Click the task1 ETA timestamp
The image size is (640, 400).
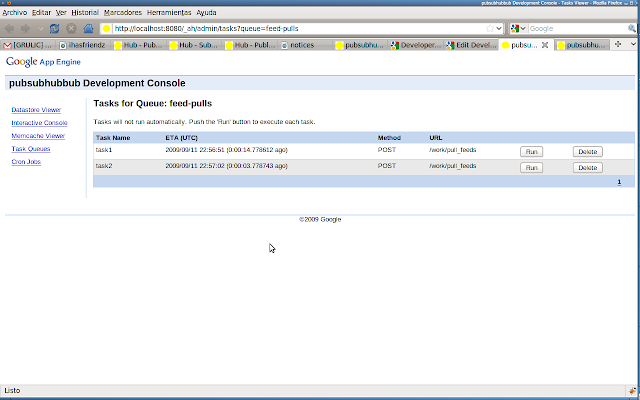pos(227,150)
